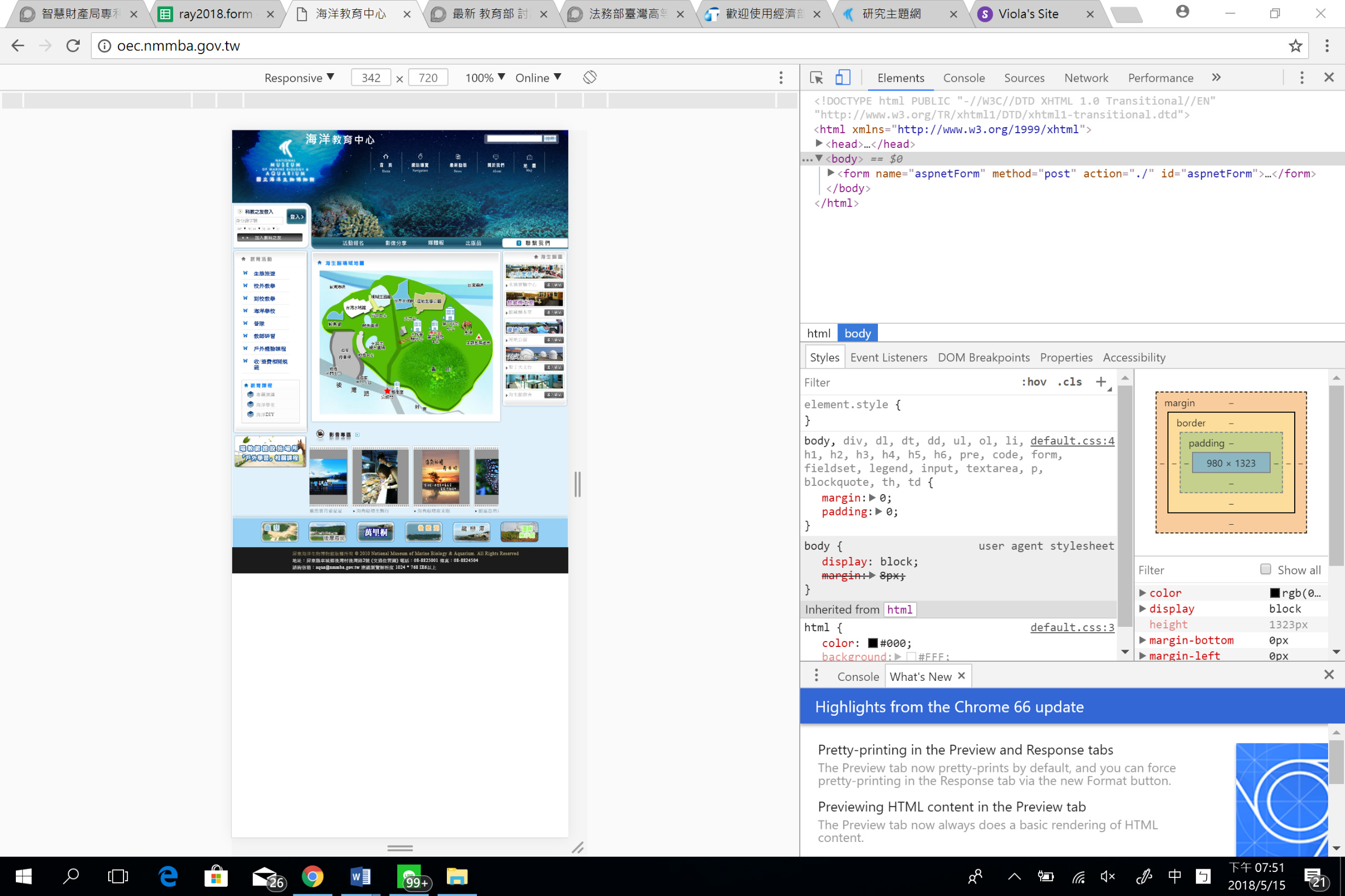Expand the margin-bottom computed property
Viewport: 1345px width, 896px height.
pyautogui.click(x=1142, y=640)
